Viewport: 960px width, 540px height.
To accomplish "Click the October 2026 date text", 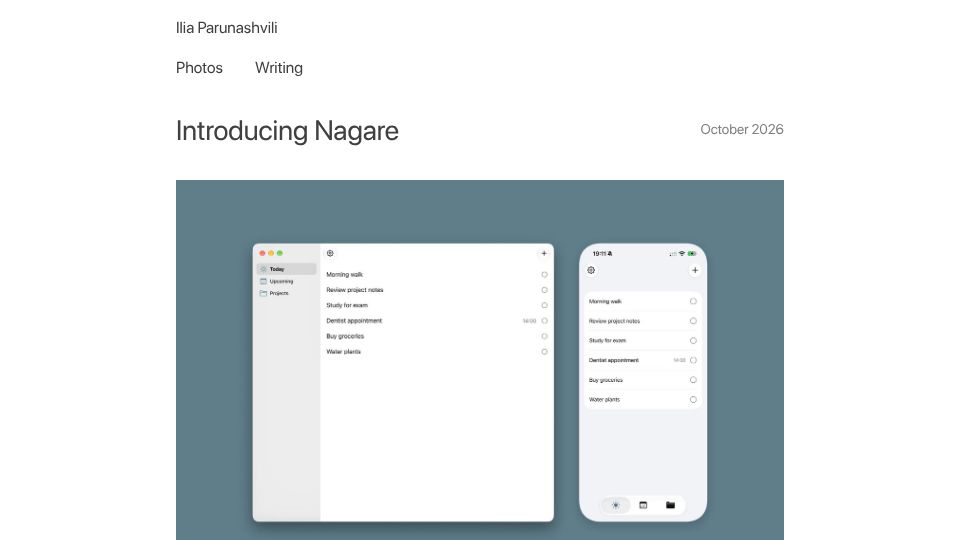I will click(x=741, y=129).
